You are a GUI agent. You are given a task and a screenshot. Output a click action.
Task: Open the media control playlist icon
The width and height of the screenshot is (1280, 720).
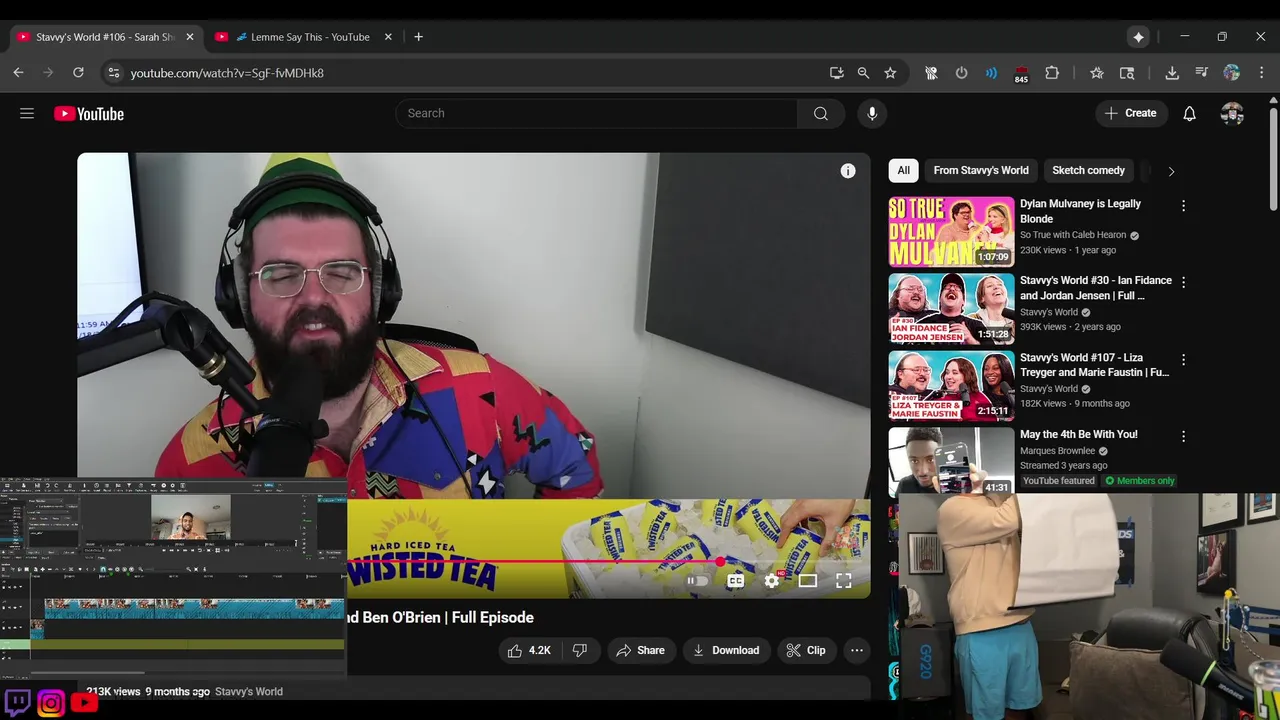point(1202,73)
